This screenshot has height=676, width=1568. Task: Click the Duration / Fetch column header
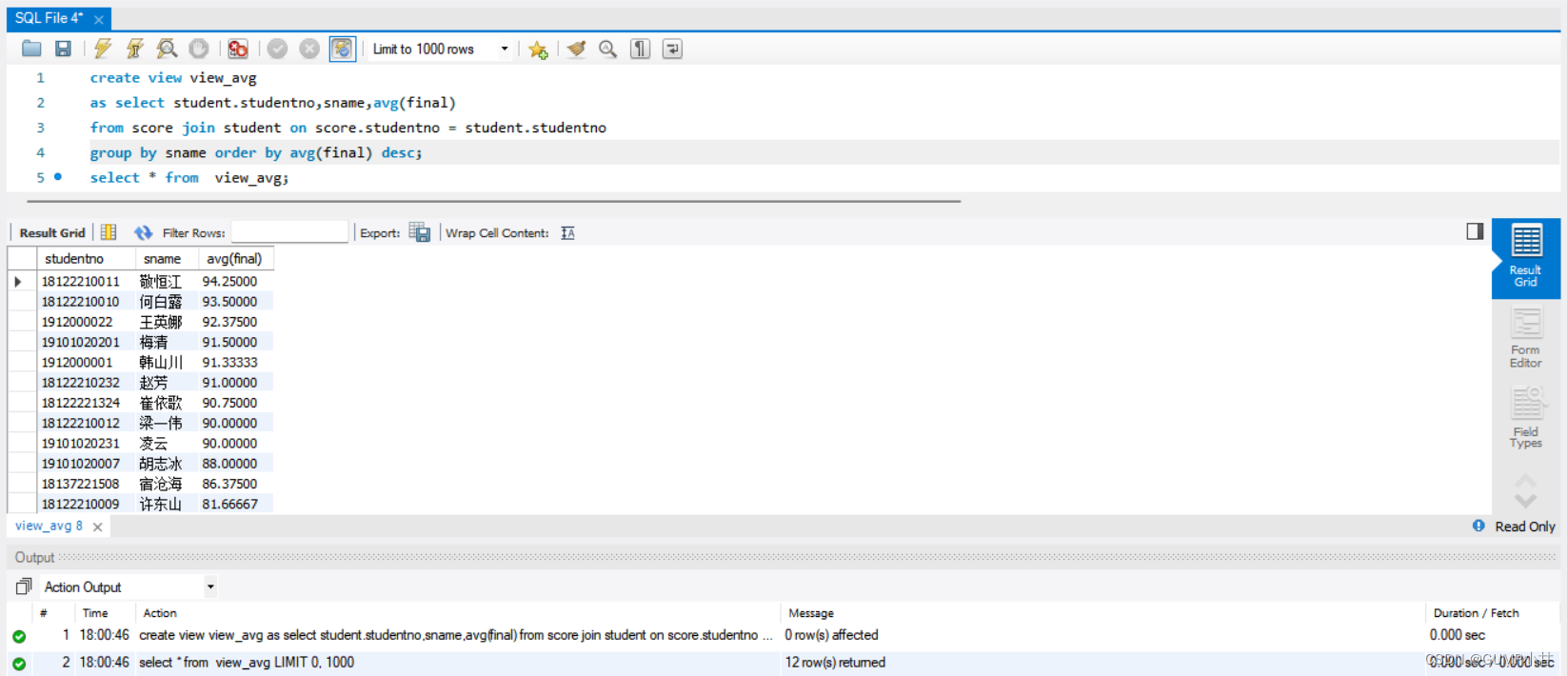pyautogui.click(x=1477, y=613)
